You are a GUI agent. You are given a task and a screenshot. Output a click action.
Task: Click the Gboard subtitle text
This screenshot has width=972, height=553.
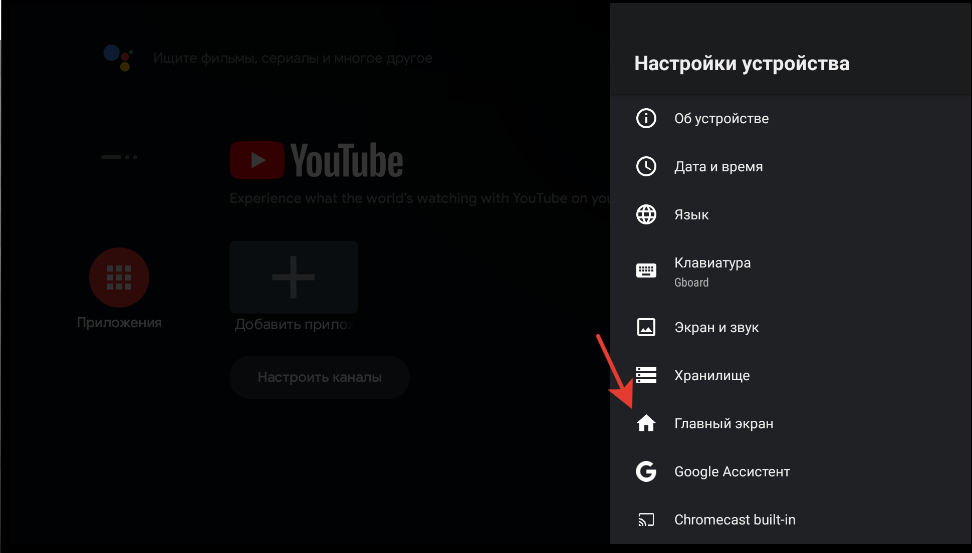tap(691, 283)
